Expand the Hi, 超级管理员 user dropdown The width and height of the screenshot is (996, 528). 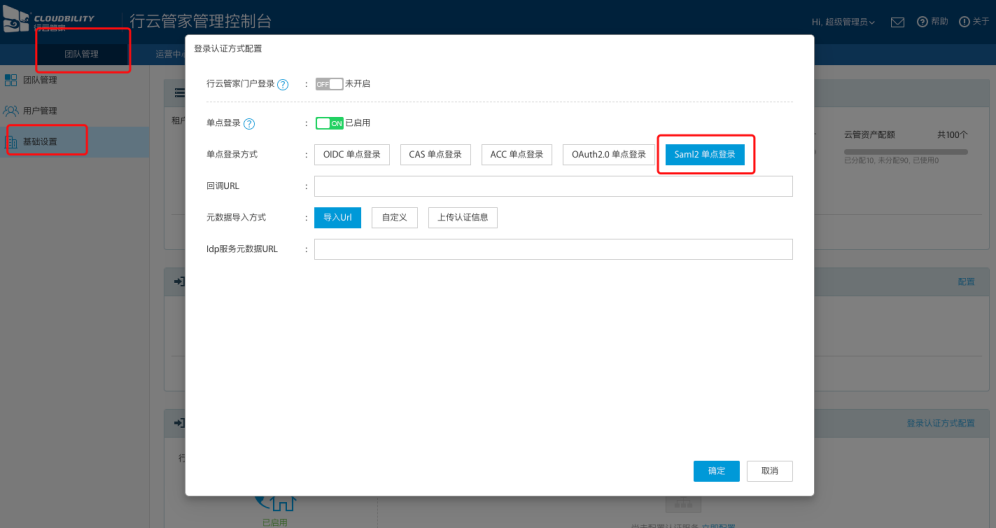pyautogui.click(x=843, y=22)
